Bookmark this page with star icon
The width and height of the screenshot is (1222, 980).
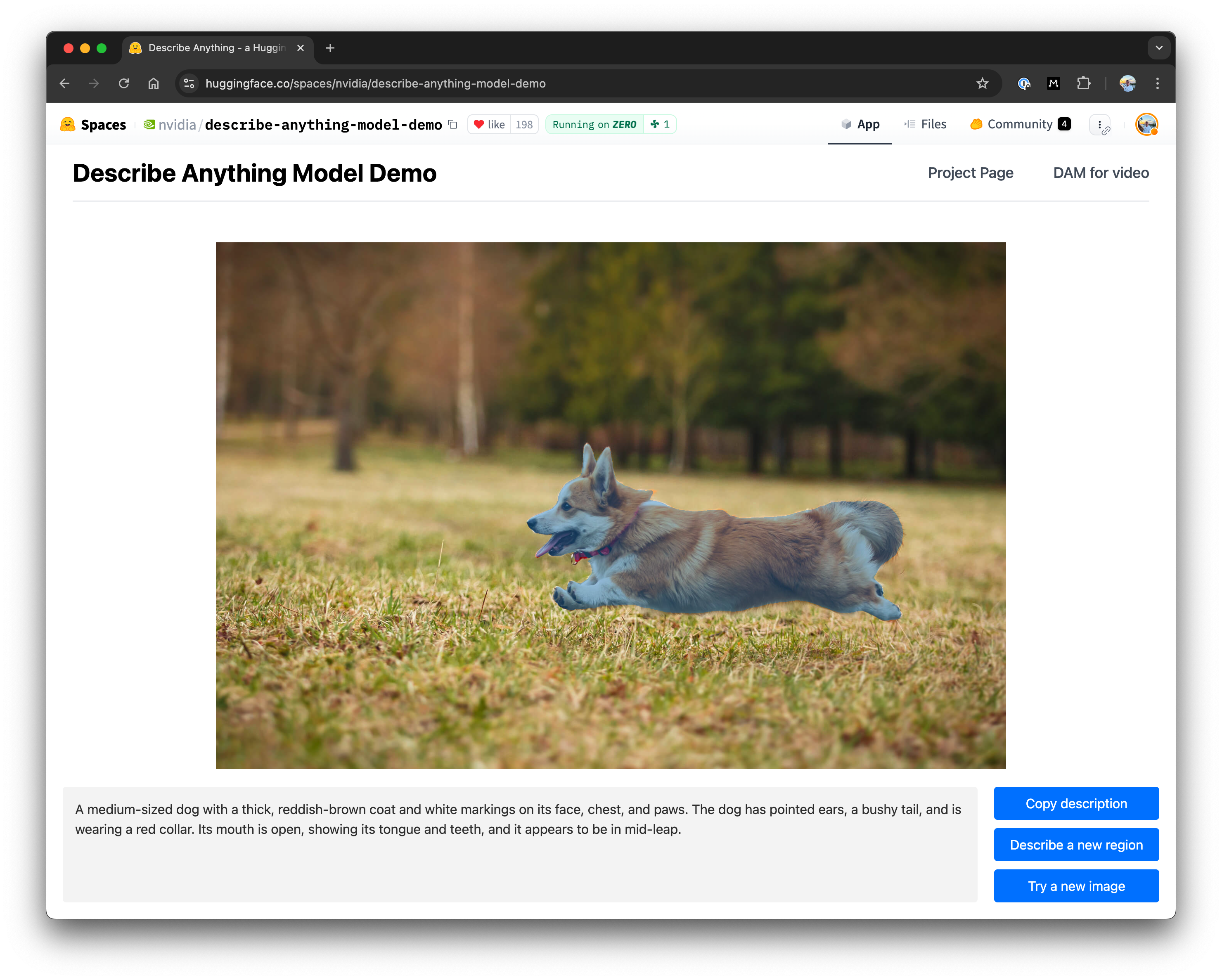click(x=982, y=83)
